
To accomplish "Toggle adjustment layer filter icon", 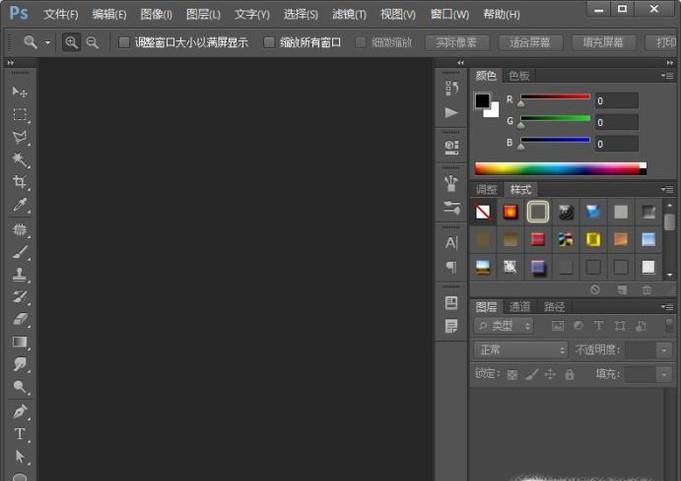I will pyautogui.click(x=578, y=326).
